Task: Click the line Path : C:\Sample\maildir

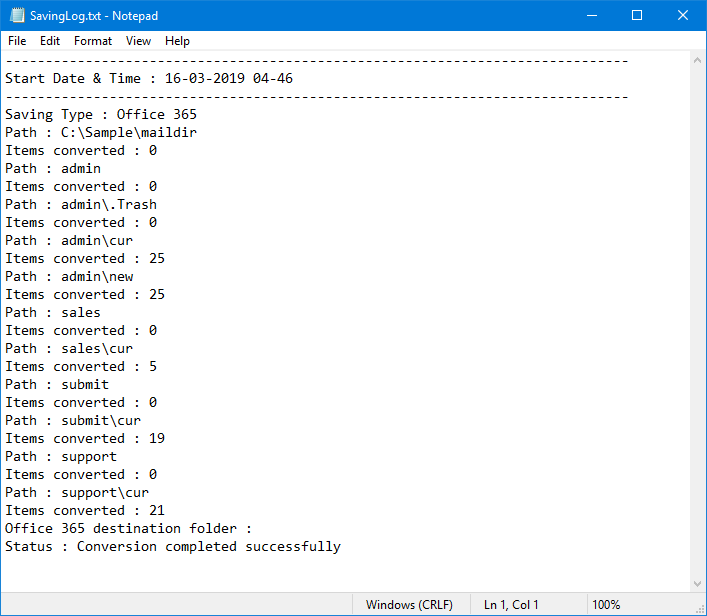Action: pos(101,133)
